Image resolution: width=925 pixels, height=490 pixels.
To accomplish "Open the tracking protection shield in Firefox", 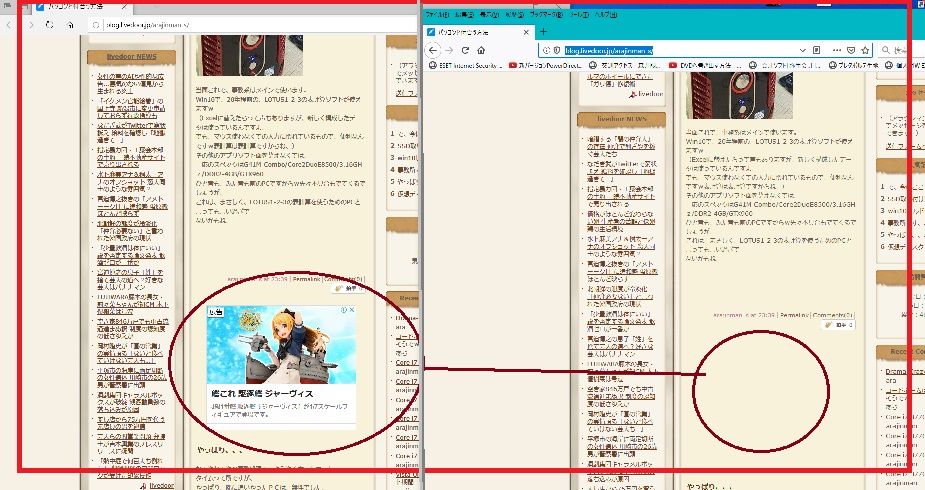I will (x=556, y=51).
